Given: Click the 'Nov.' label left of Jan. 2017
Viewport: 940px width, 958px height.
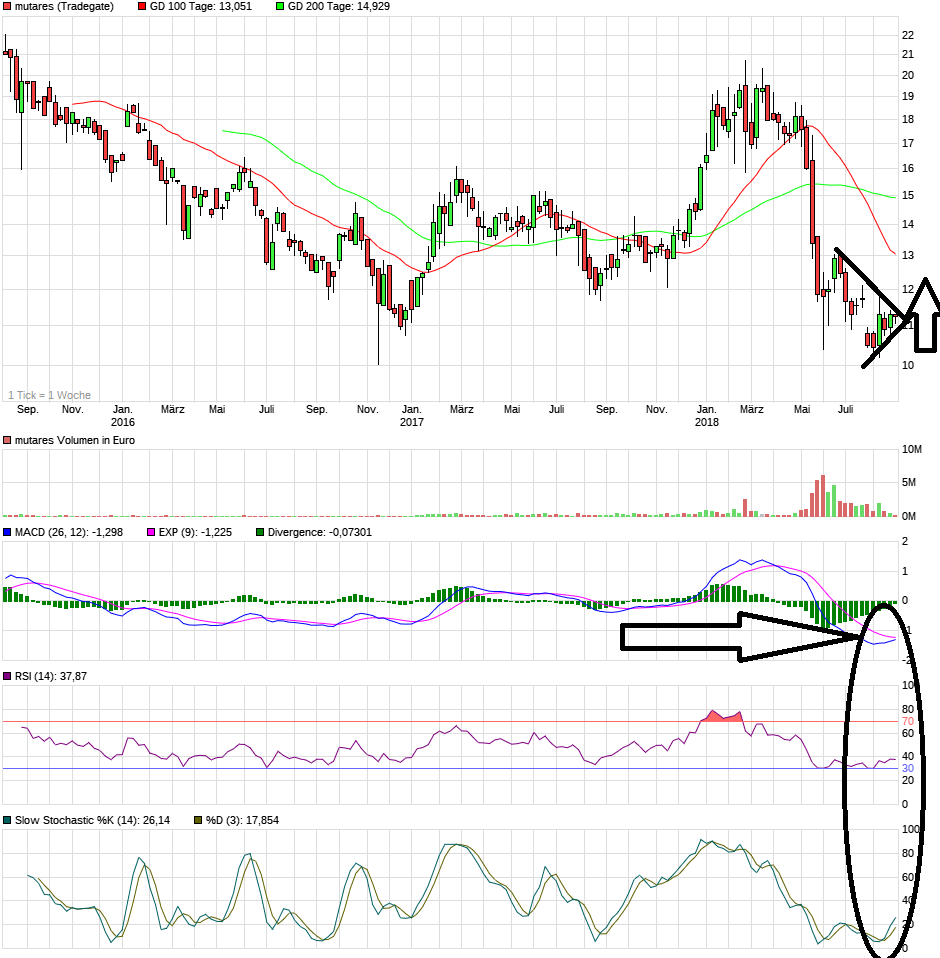Looking at the screenshot, I should click(x=368, y=409).
